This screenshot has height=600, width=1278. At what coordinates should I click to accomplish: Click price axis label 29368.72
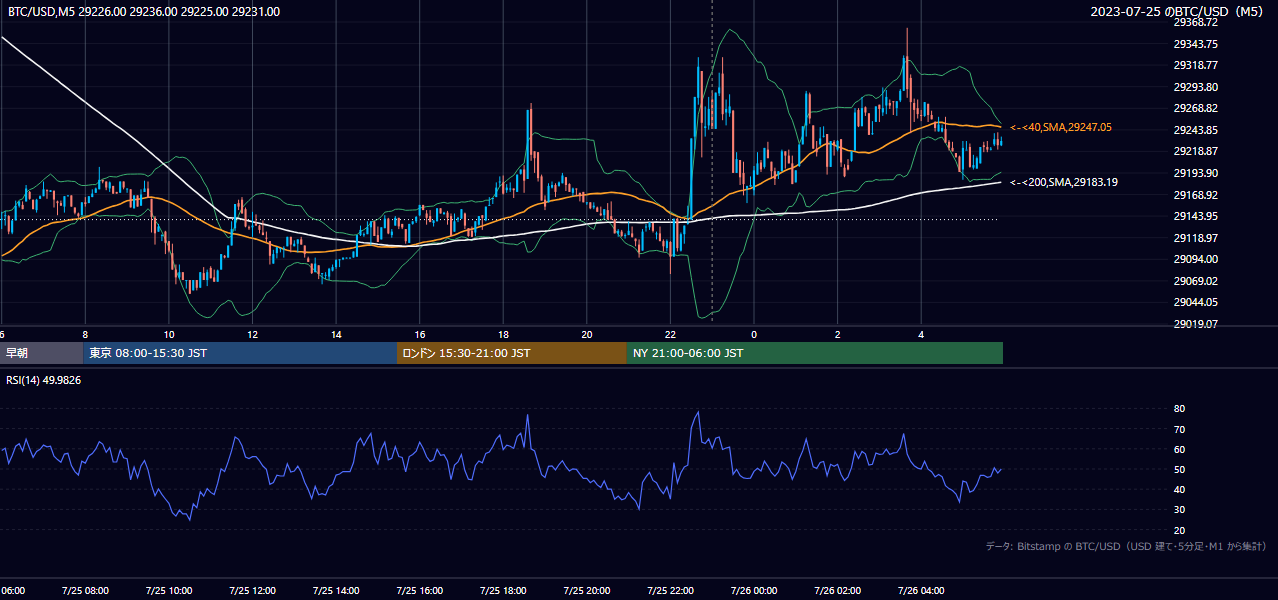coord(1196,22)
